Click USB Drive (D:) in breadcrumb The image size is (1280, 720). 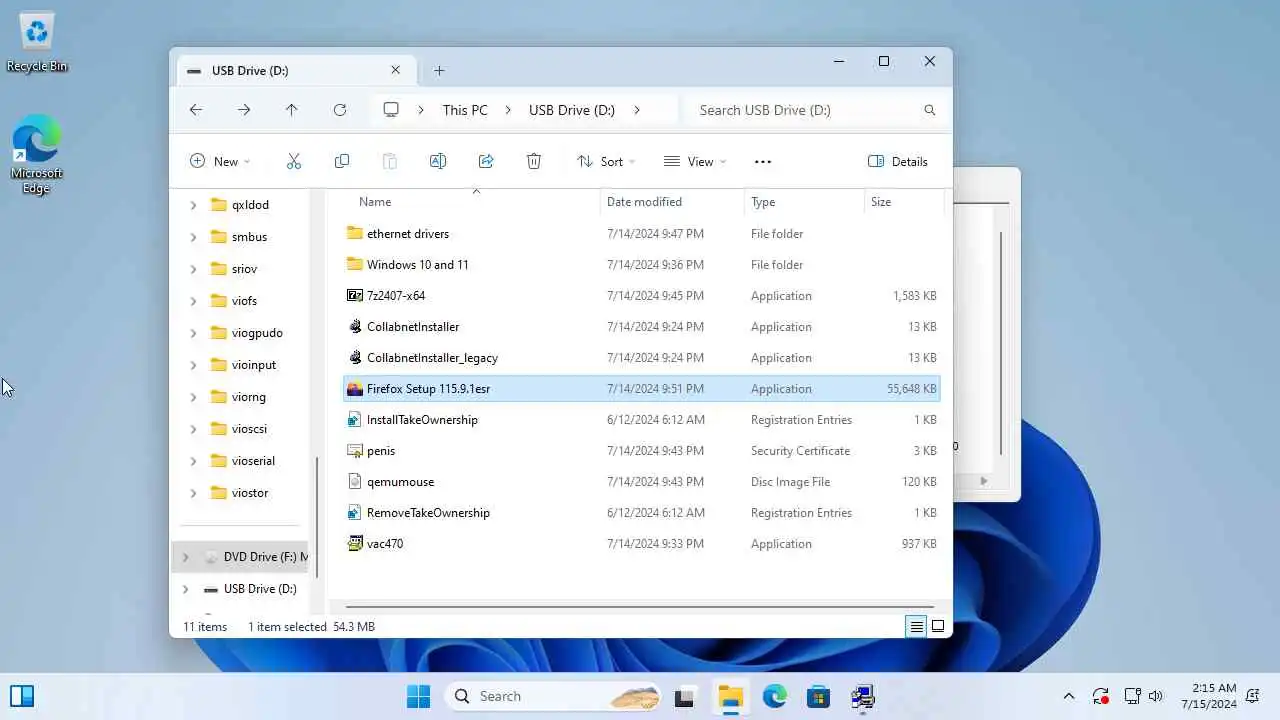pos(572,110)
